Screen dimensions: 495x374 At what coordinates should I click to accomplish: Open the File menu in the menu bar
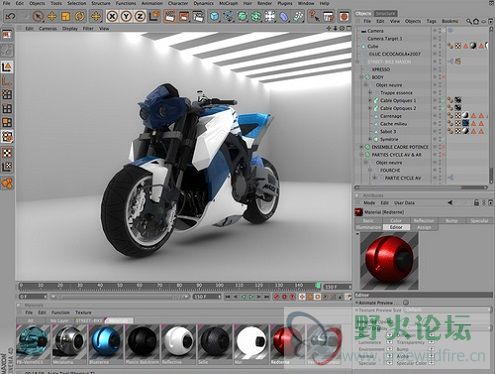(x=6, y=3)
